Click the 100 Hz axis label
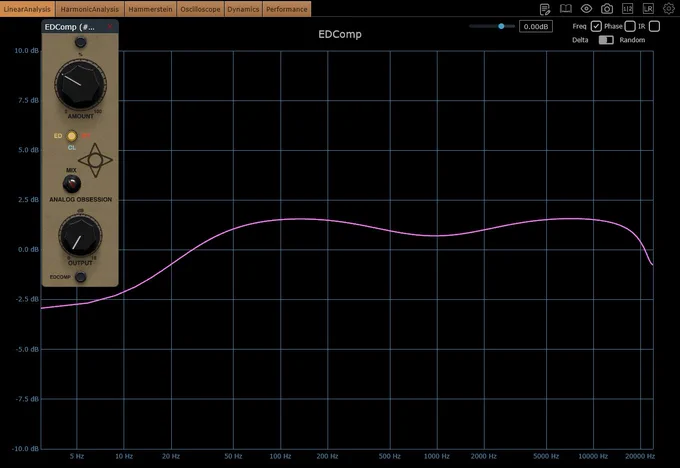The height and width of the screenshot is (468, 680). pos(280,456)
